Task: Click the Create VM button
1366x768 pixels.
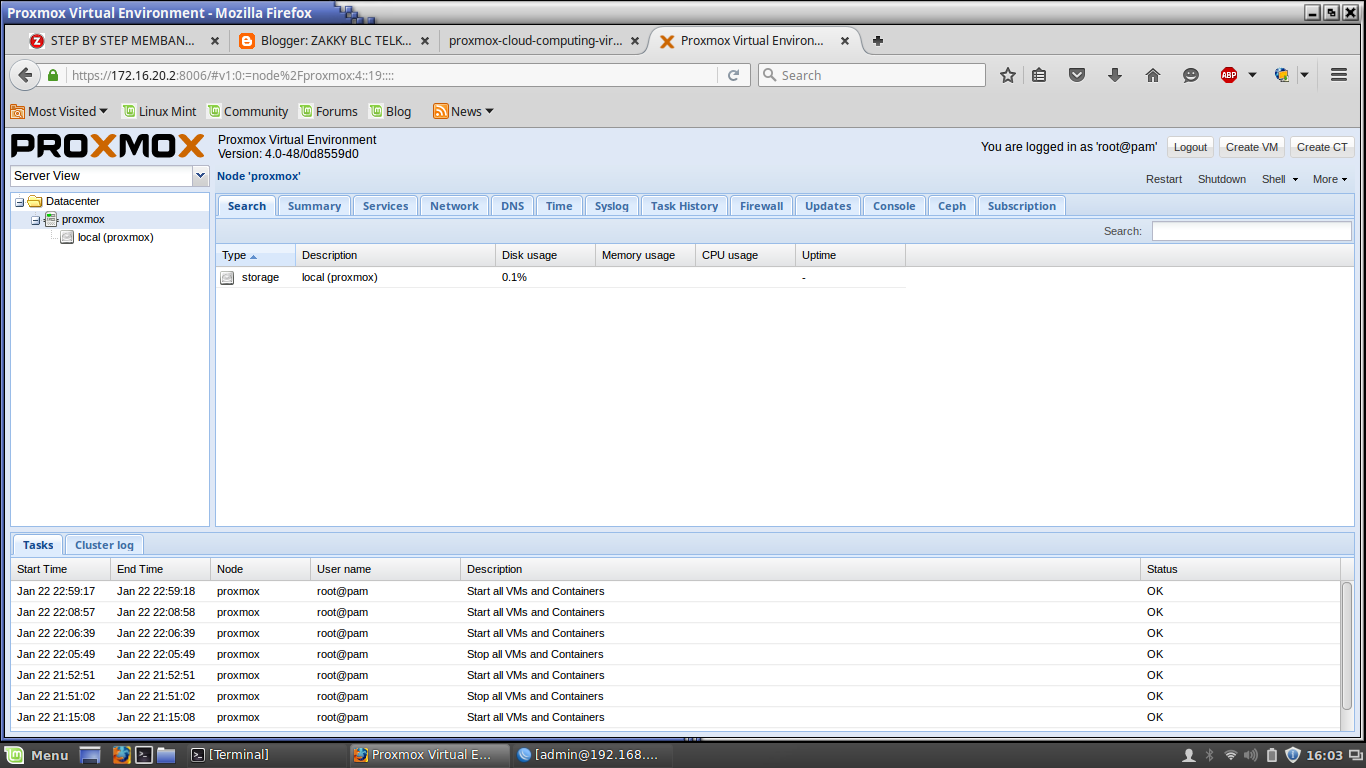Action: [1252, 147]
